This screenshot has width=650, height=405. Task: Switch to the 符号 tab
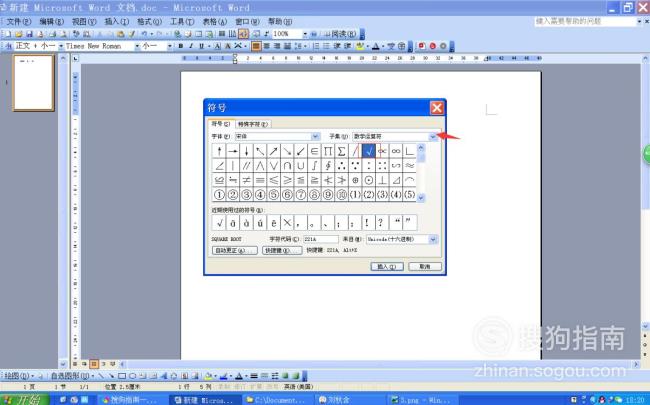(221, 124)
